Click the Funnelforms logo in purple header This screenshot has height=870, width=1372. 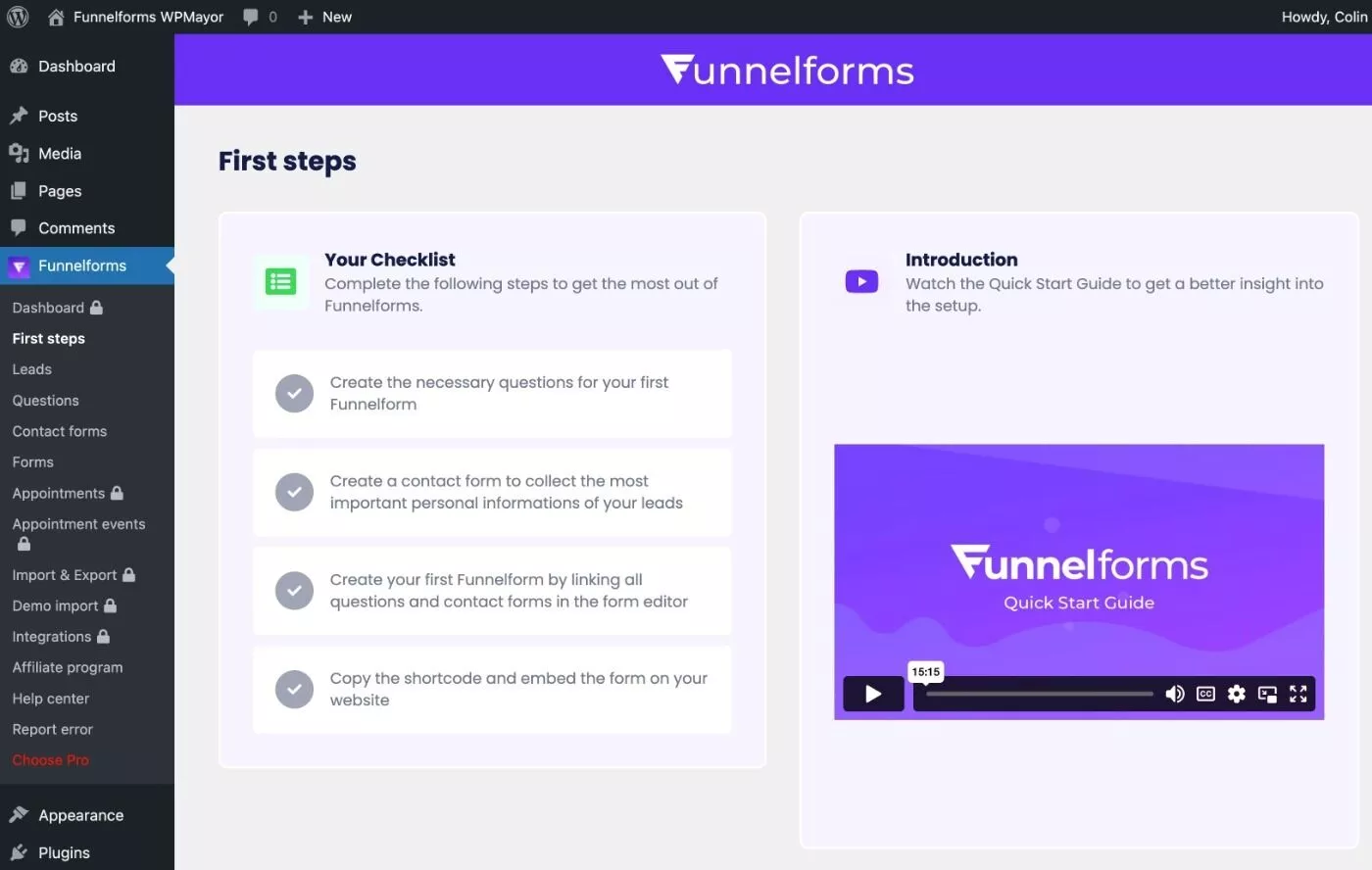coord(787,70)
